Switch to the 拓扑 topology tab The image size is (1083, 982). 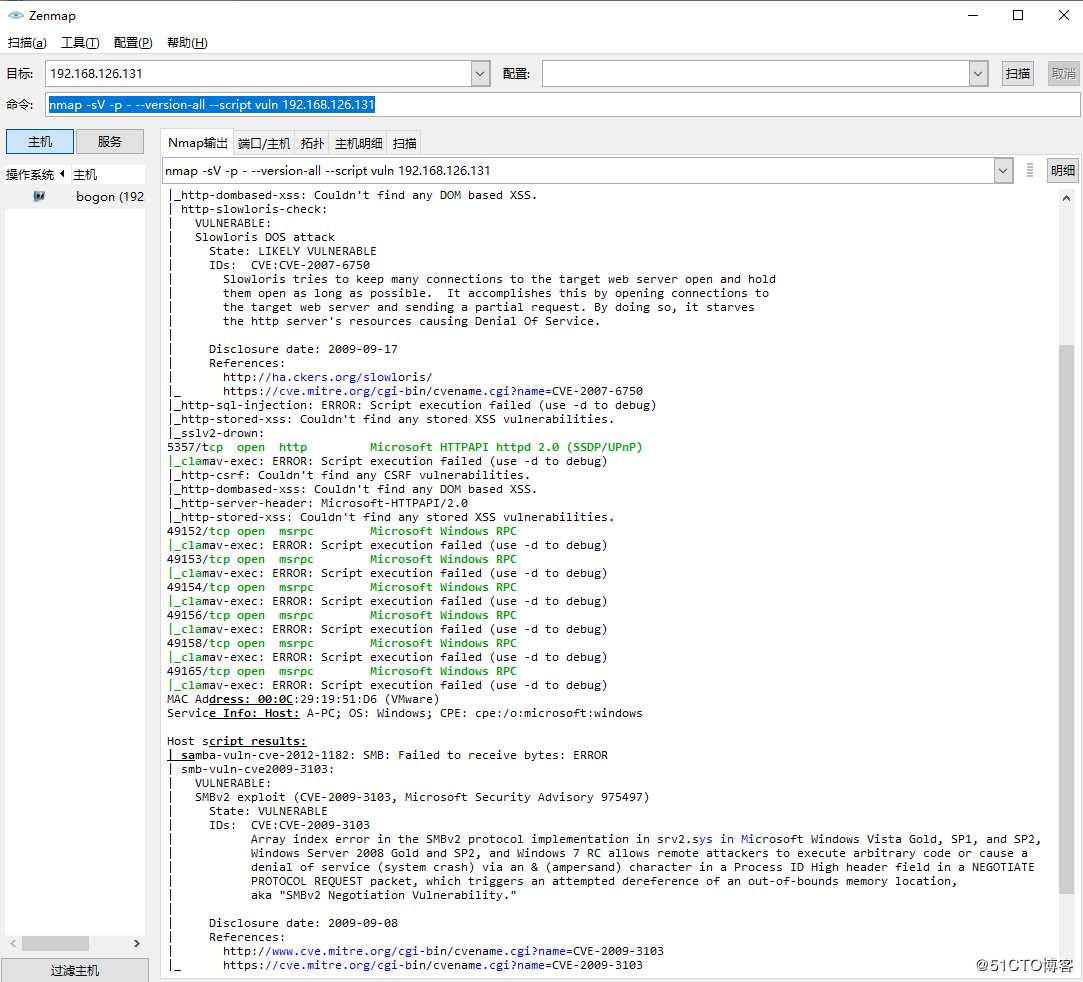click(312, 144)
